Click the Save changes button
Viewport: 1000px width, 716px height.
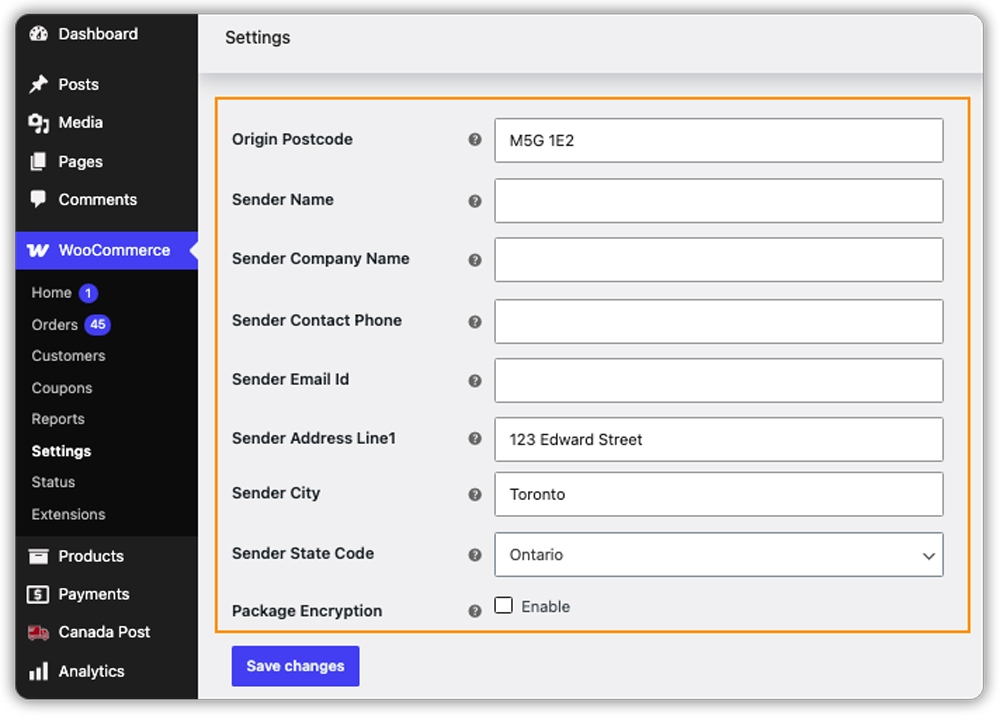pos(295,666)
